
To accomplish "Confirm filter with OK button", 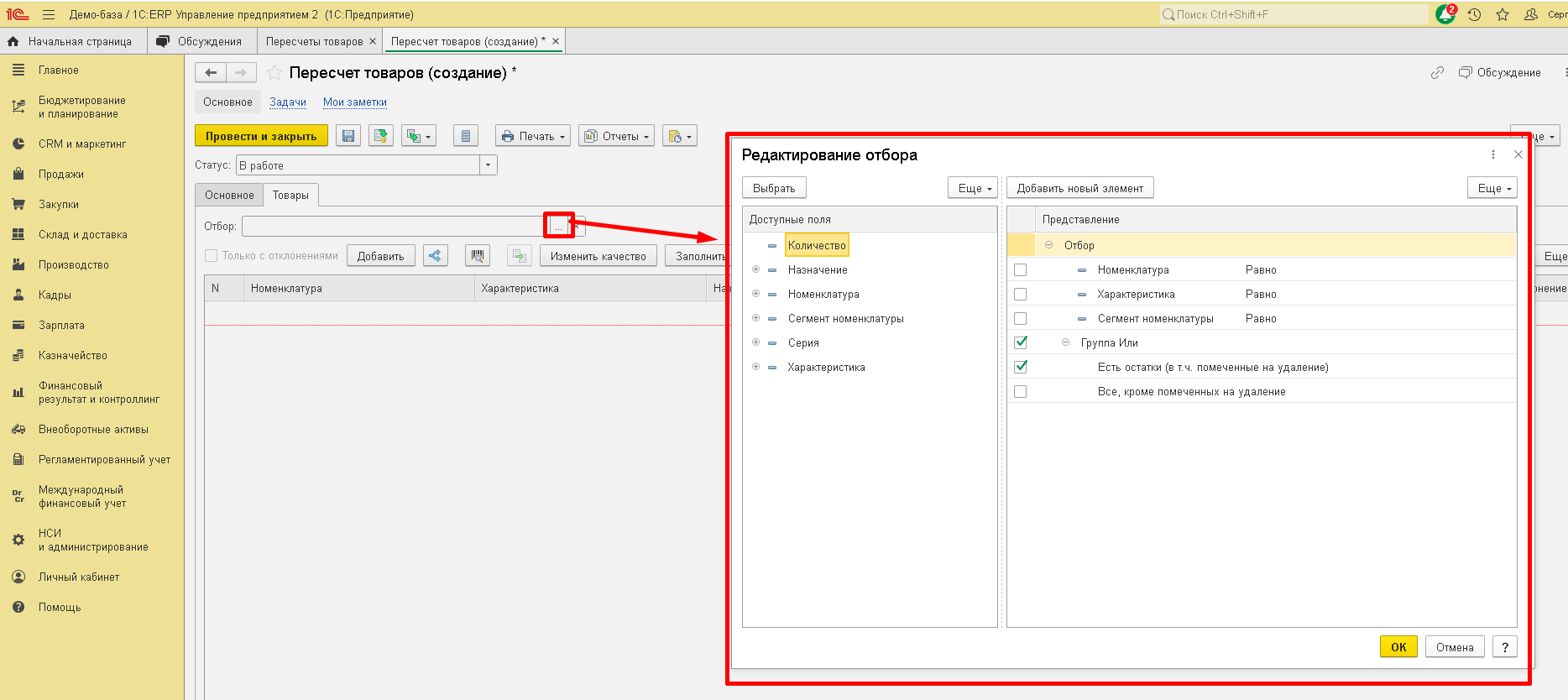I will coord(1398,647).
